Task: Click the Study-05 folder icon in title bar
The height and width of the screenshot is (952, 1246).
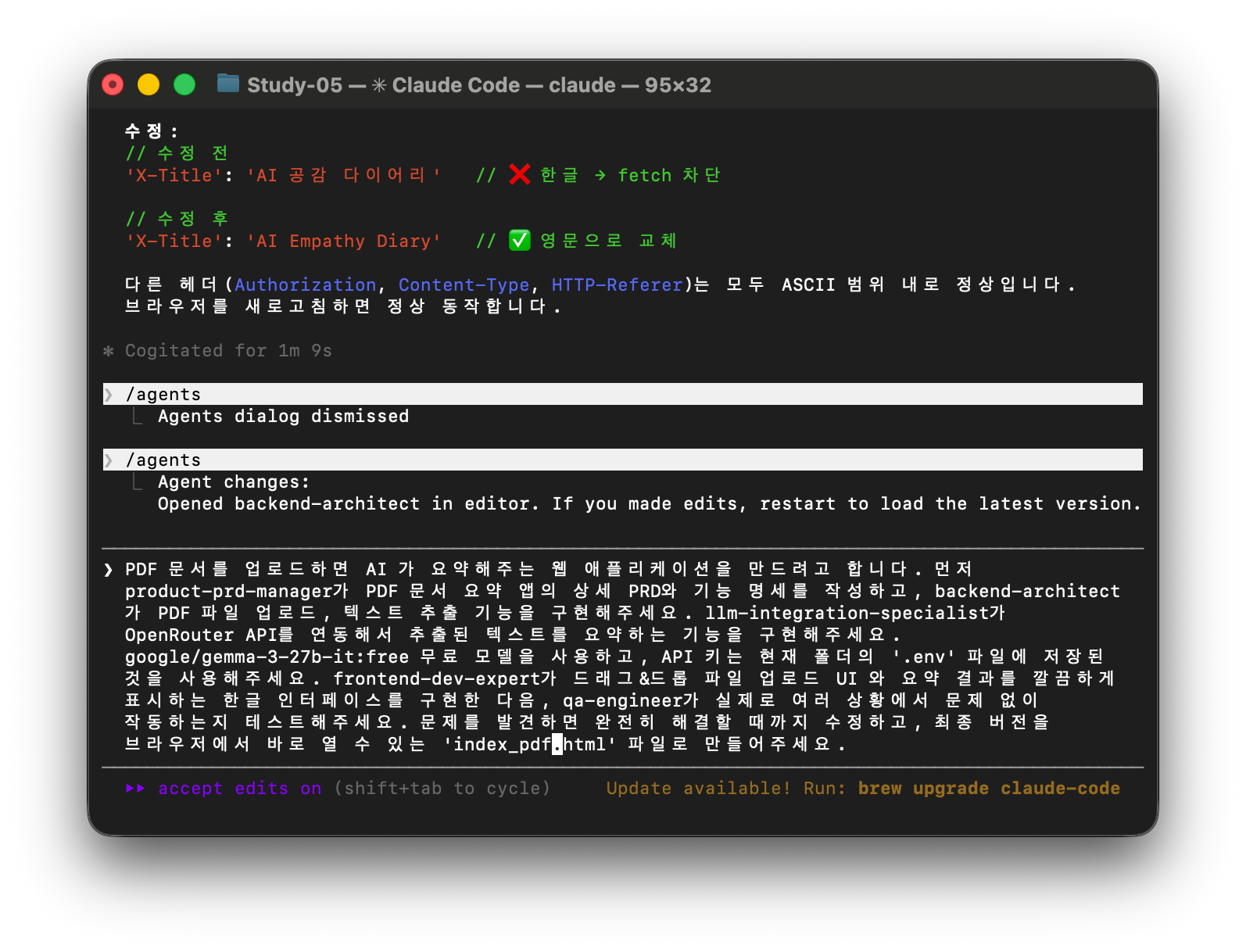Action: point(227,84)
